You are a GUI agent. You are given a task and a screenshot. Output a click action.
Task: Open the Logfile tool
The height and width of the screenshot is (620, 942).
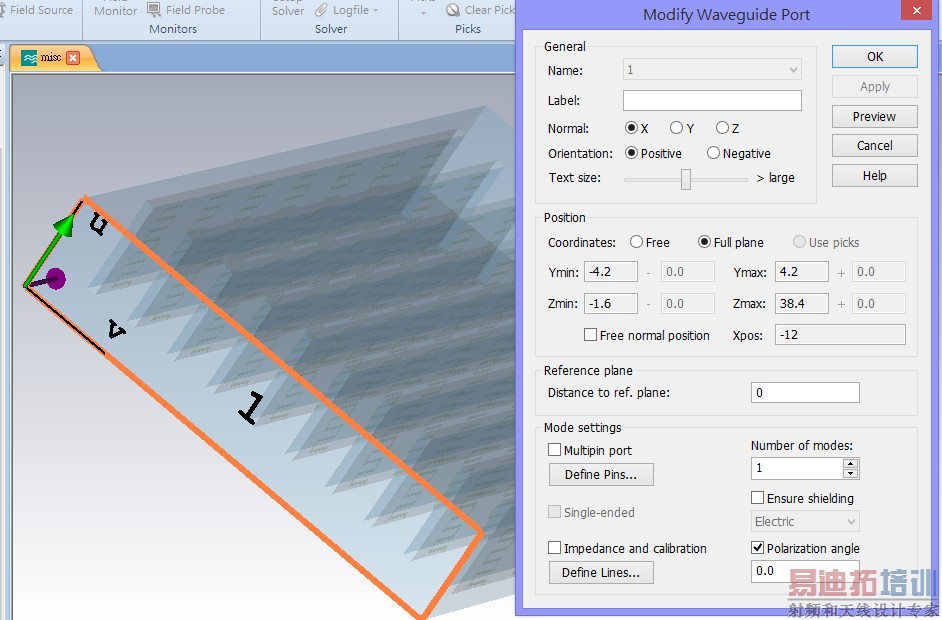click(346, 10)
